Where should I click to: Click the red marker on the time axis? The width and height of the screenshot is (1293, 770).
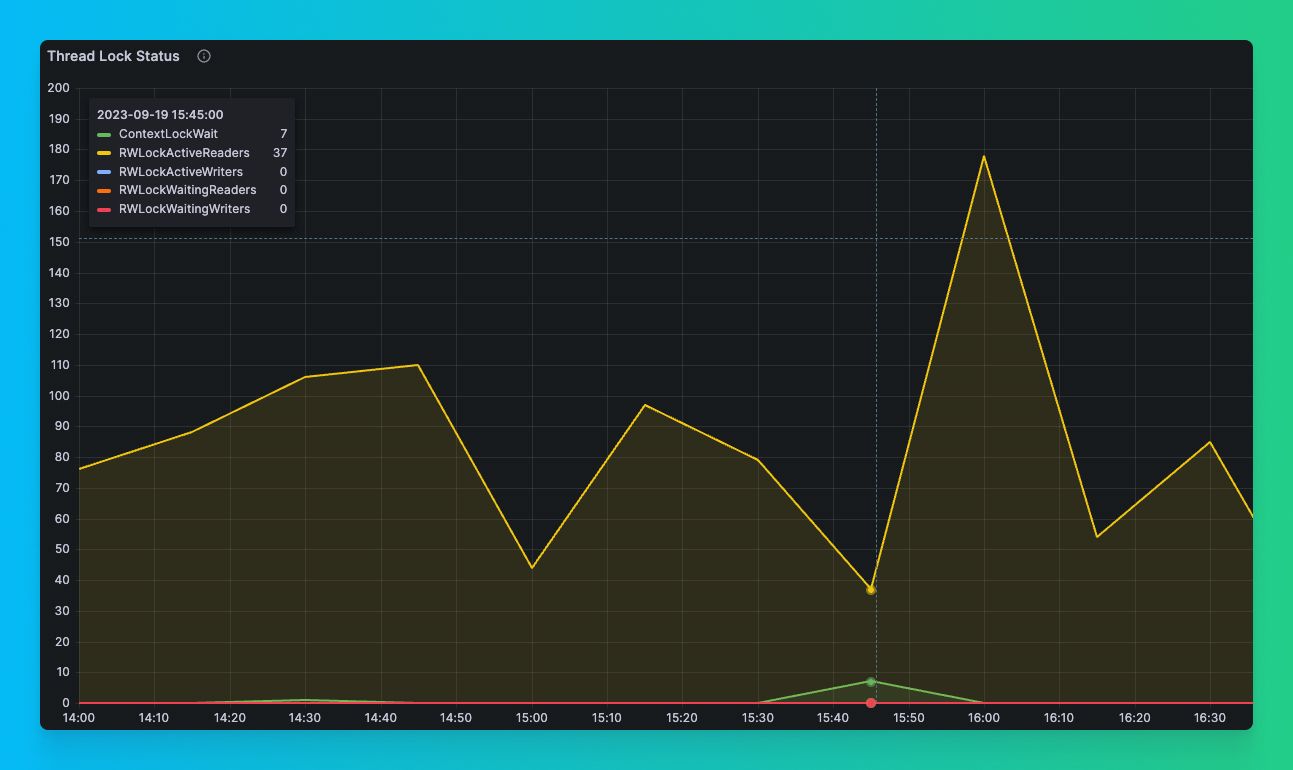[871, 703]
